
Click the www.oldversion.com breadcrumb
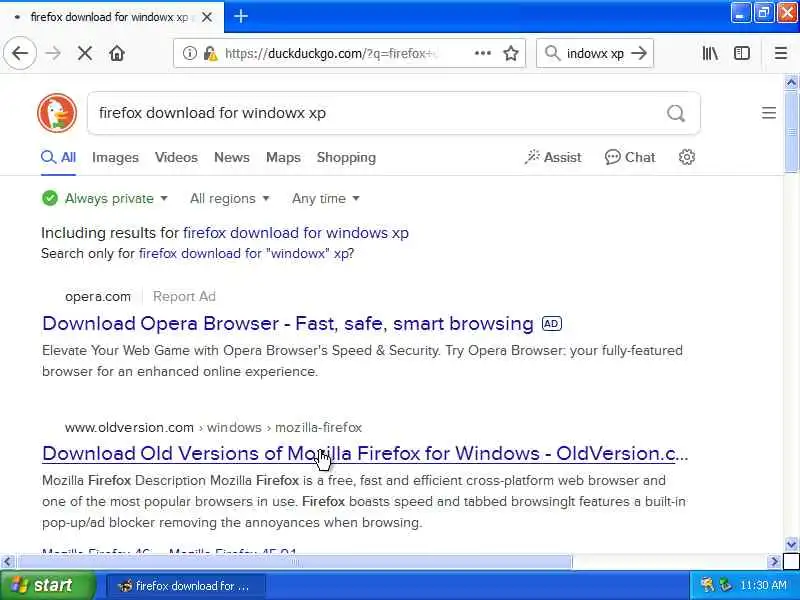(129, 427)
